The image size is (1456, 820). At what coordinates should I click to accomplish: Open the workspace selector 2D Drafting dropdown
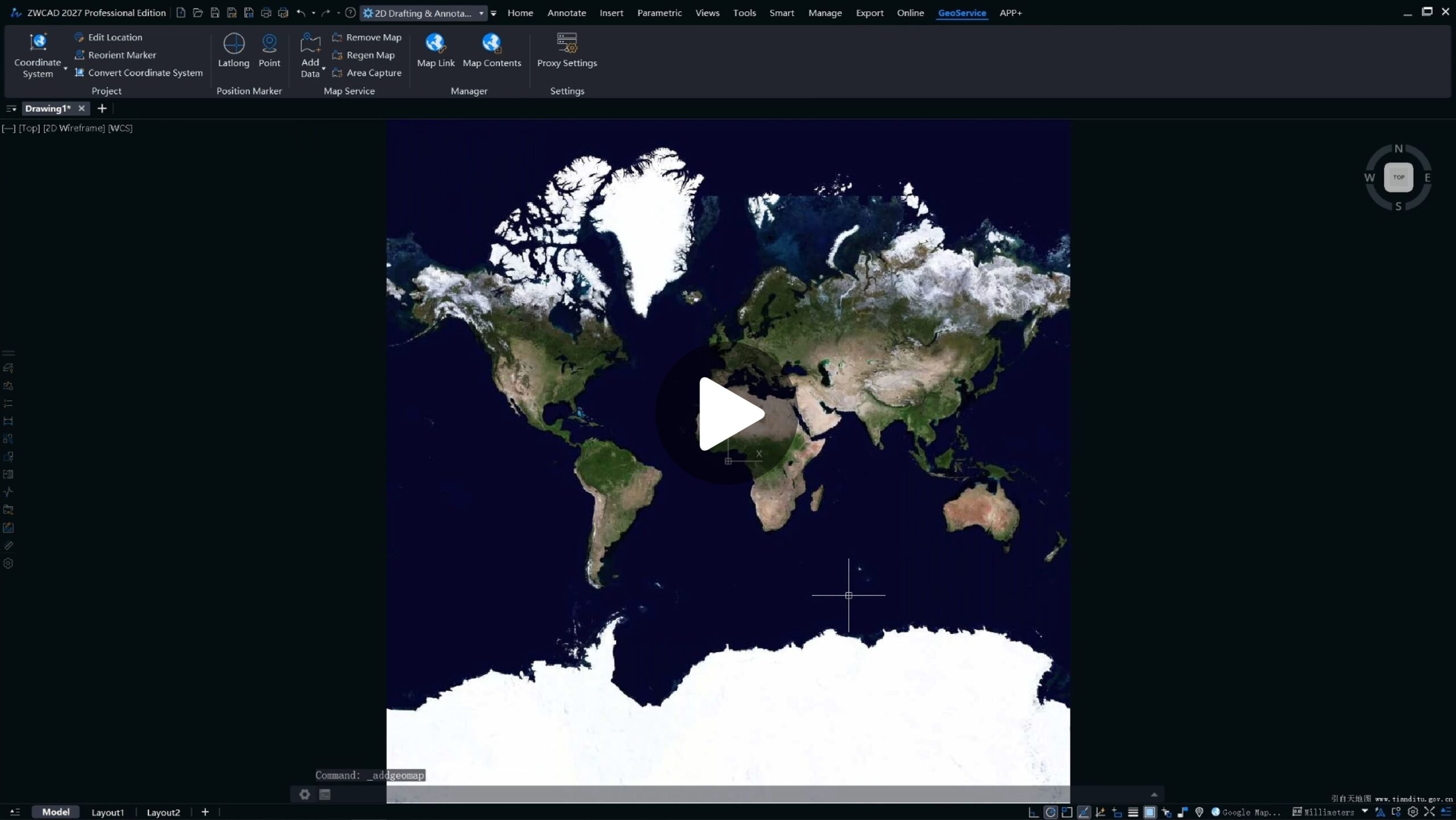(x=481, y=13)
